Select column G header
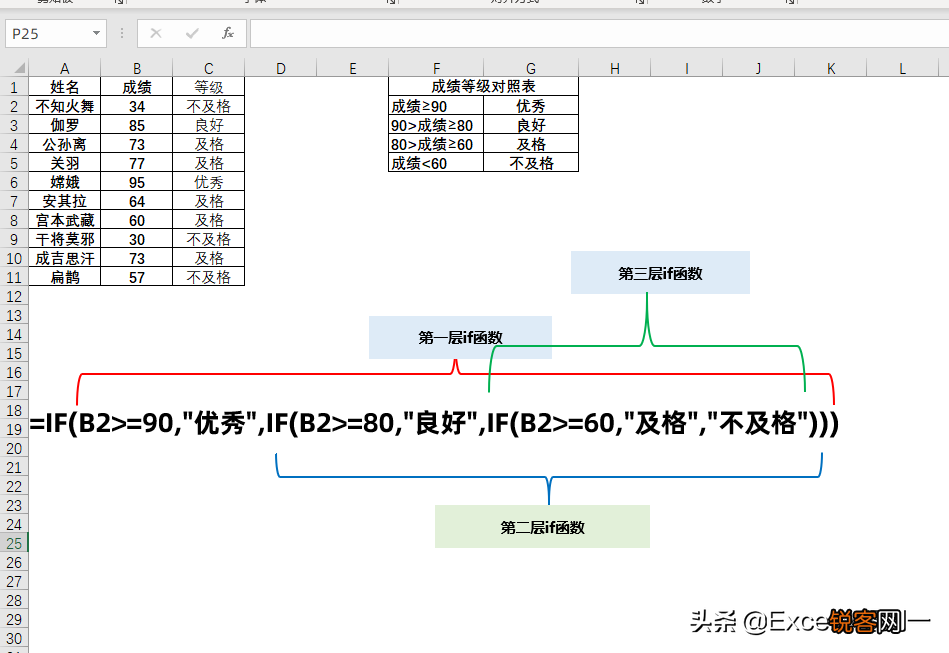This screenshot has height=653, width=949. pos(531,68)
